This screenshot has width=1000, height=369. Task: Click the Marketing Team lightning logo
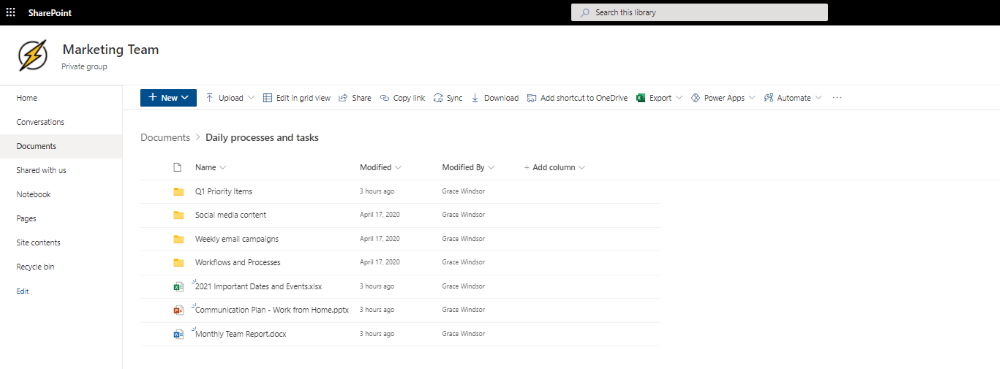[32, 55]
